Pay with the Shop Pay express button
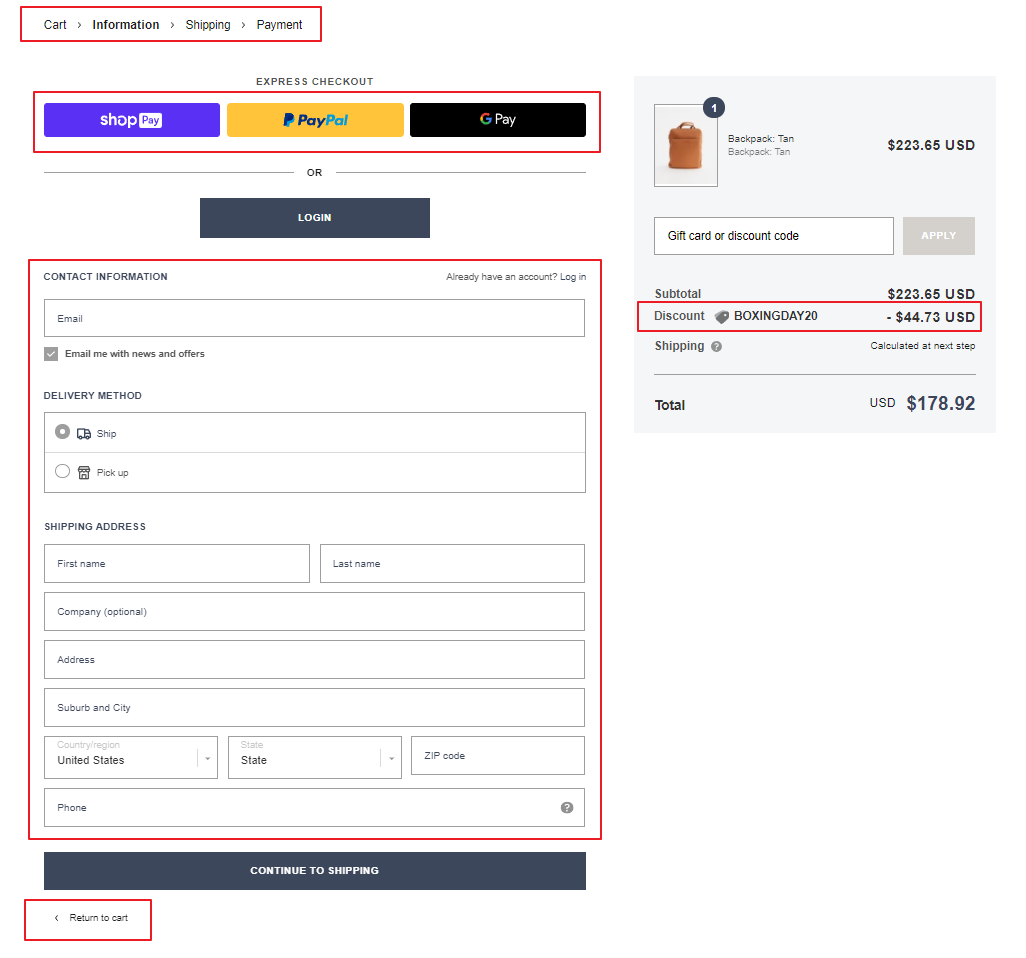Viewport: 1026px width, 958px height. click(132, 120)
